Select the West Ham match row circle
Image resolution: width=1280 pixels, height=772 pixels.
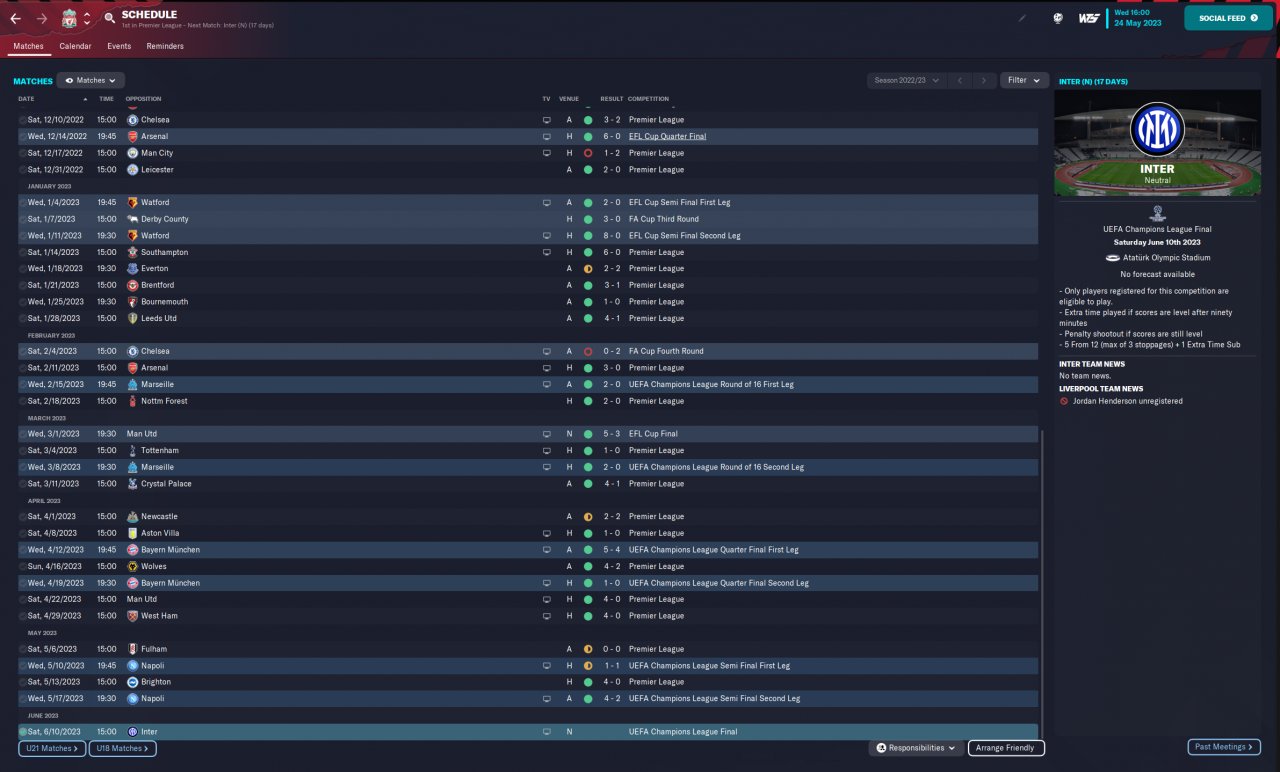[23, 616]
